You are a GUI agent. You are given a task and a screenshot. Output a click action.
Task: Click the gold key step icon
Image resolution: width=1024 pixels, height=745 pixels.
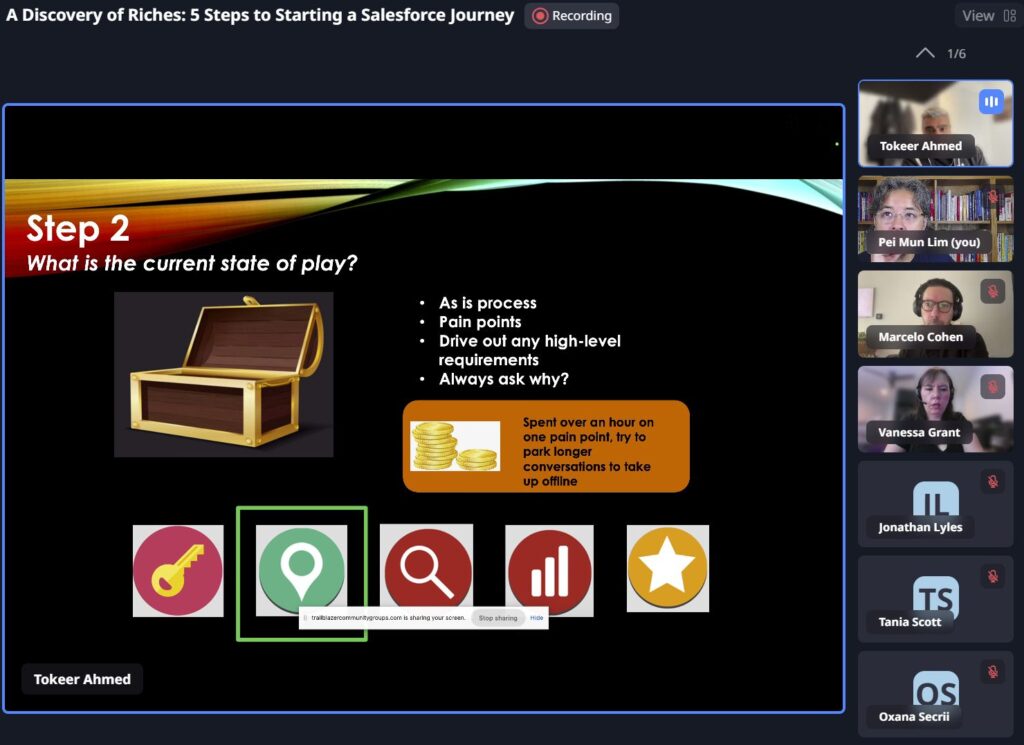click(x=178, y=570)
